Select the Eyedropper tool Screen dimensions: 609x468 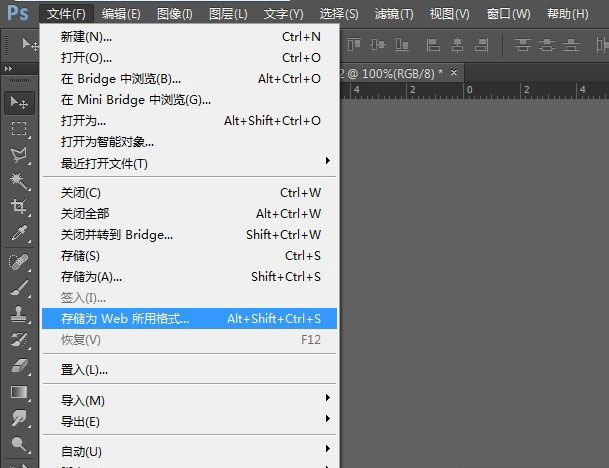click(19, 233)
